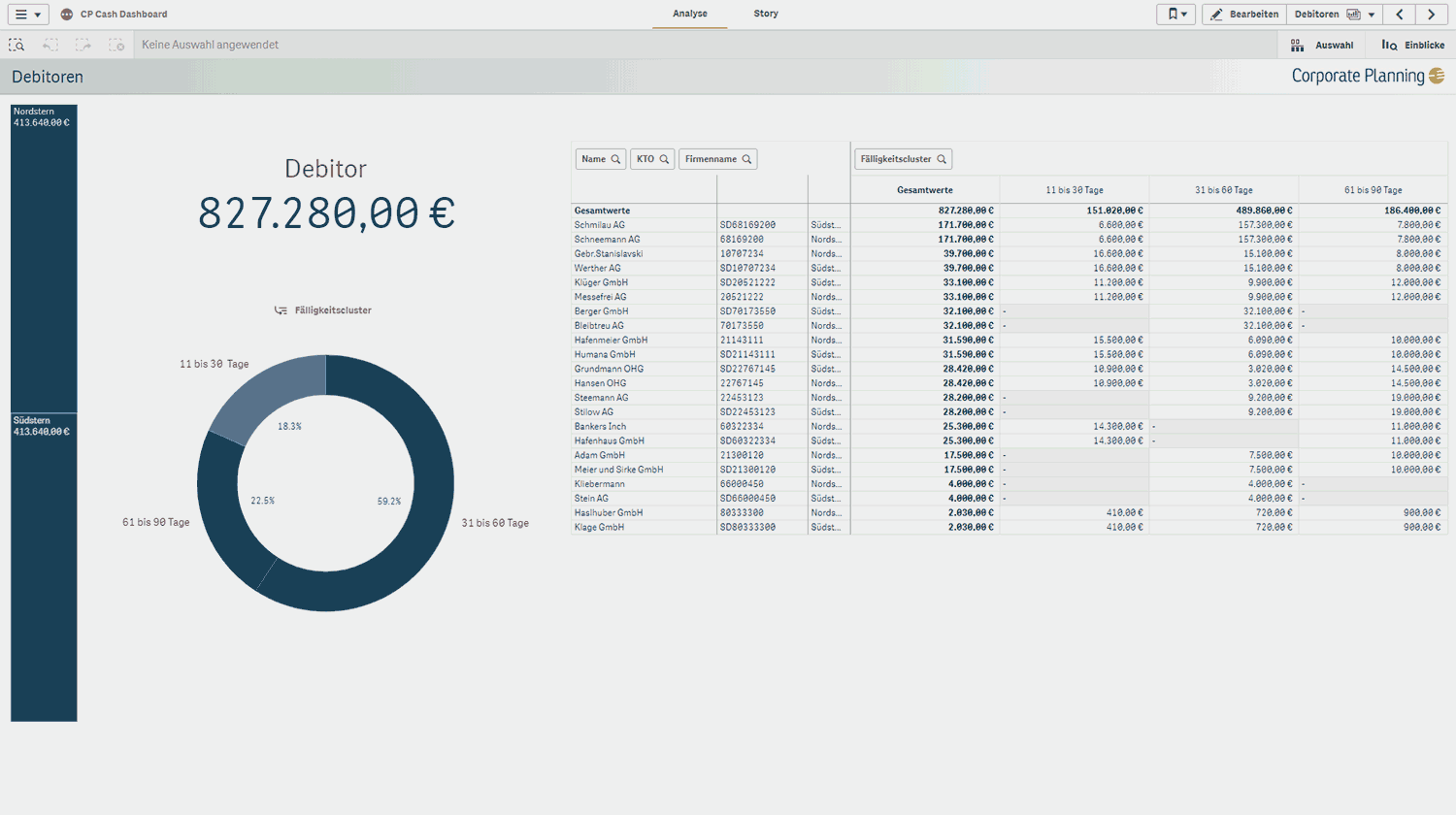Select the Nordstern bar segment
1456x815 pixels.
[44, 258]
